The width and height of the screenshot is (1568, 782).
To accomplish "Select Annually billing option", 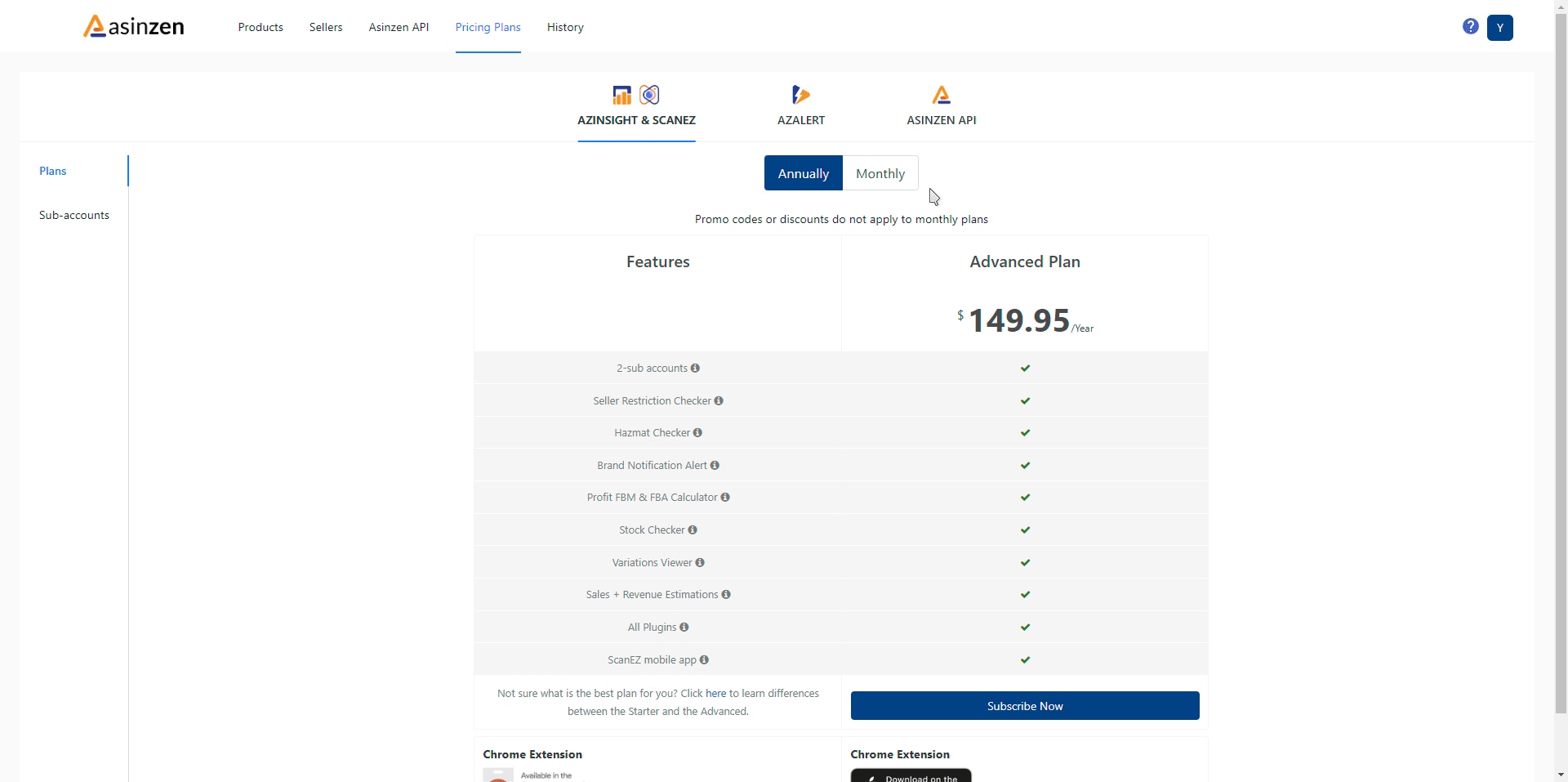I will [804, 173].
